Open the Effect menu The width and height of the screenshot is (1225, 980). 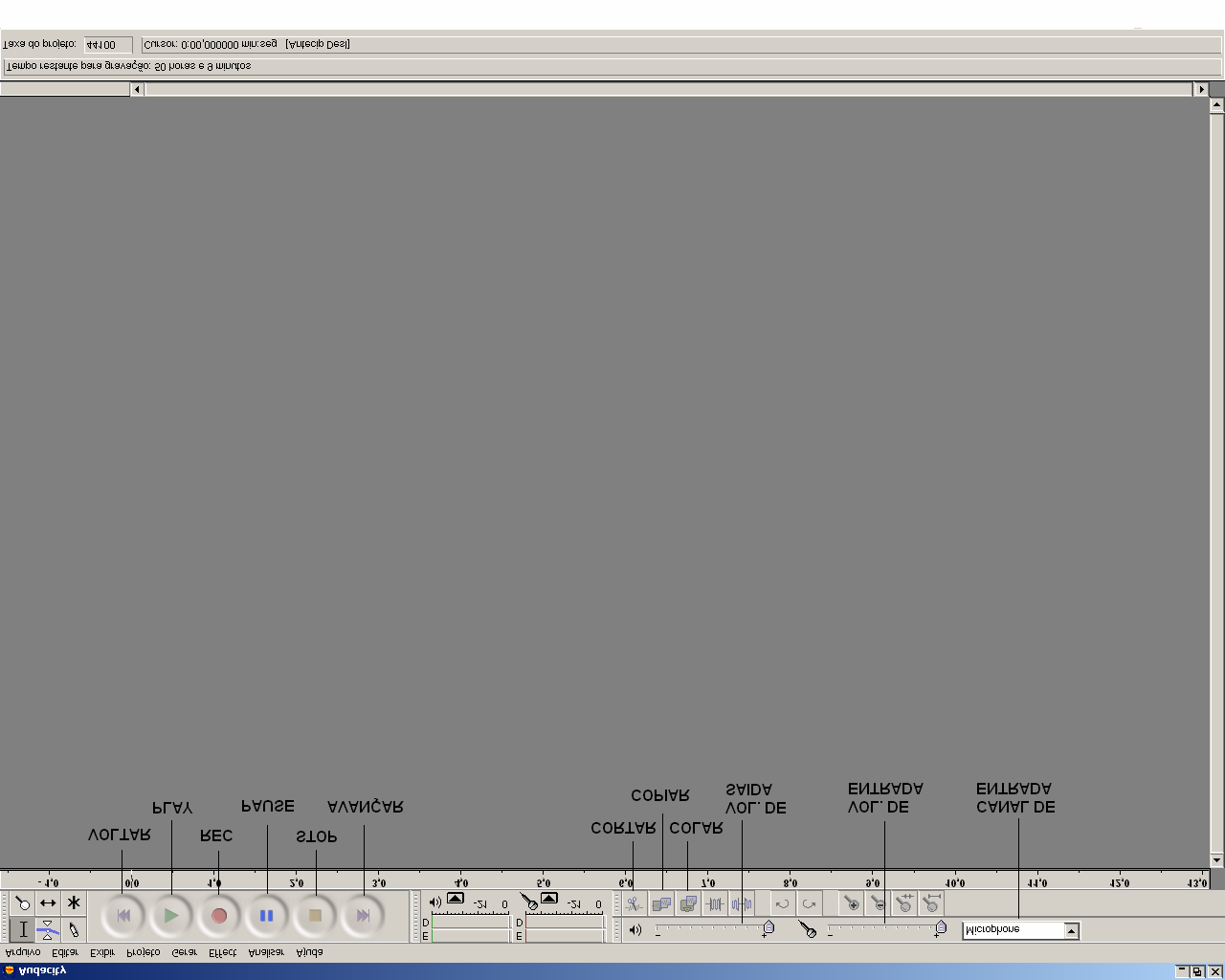223,952
